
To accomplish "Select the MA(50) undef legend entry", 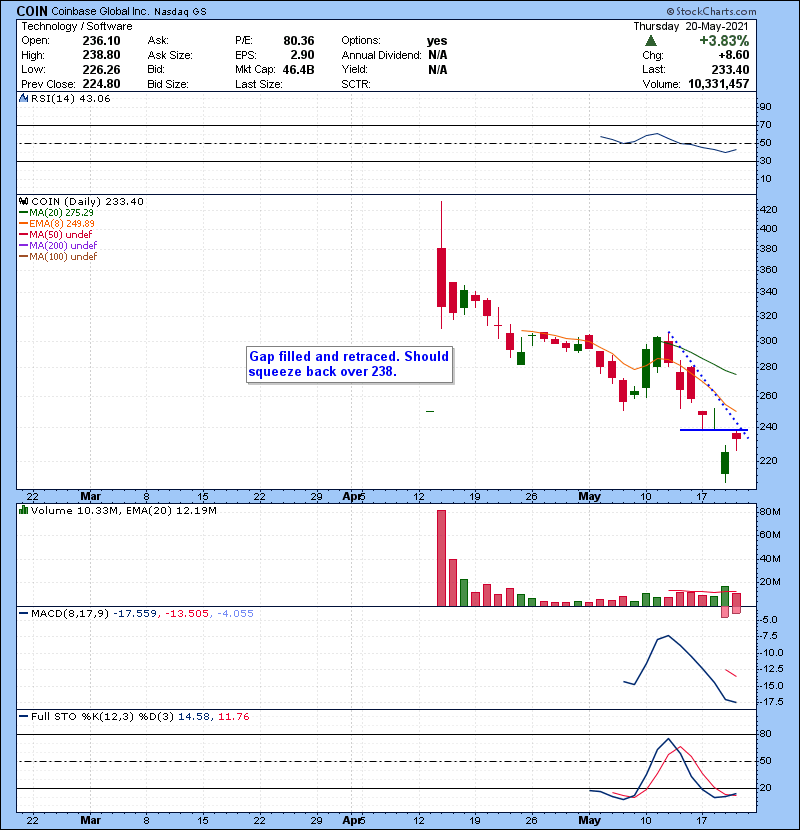I will (x=56, y=234).
